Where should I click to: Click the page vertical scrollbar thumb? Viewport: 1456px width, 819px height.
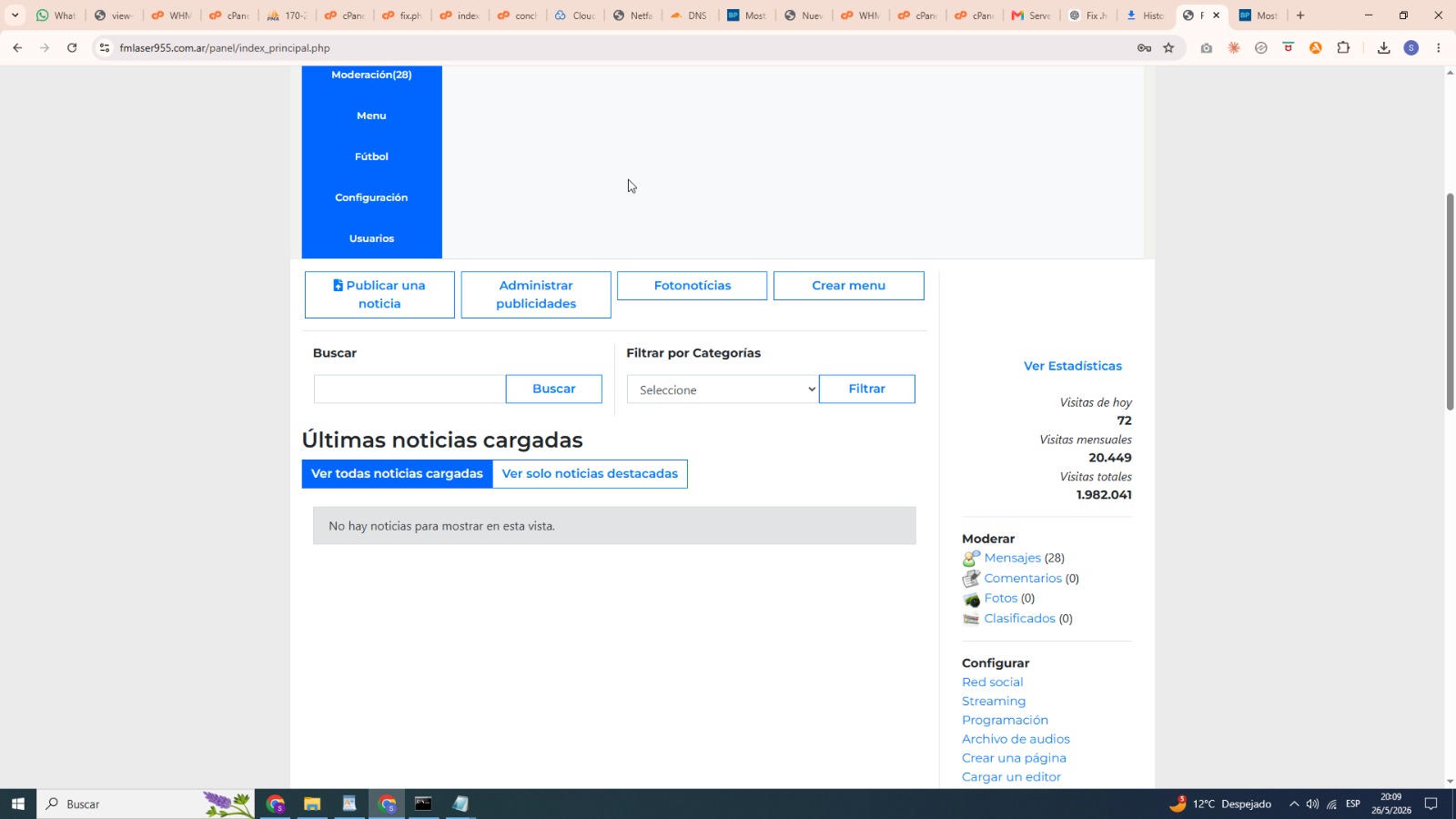click(1450, 301)
